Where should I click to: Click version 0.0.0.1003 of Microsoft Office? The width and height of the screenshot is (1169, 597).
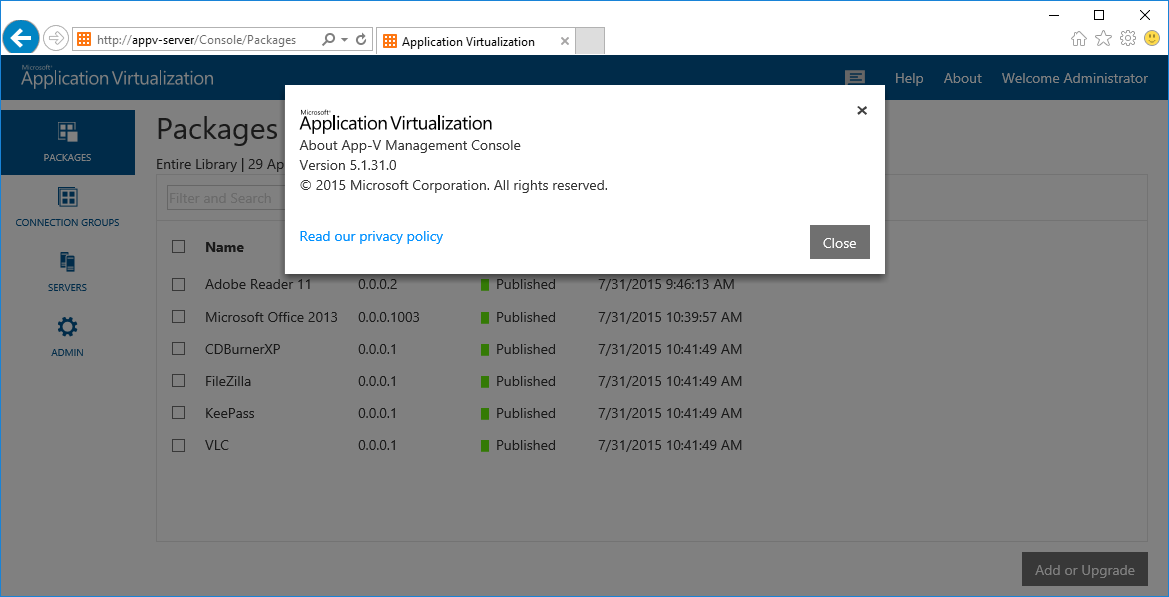[388, 317]
